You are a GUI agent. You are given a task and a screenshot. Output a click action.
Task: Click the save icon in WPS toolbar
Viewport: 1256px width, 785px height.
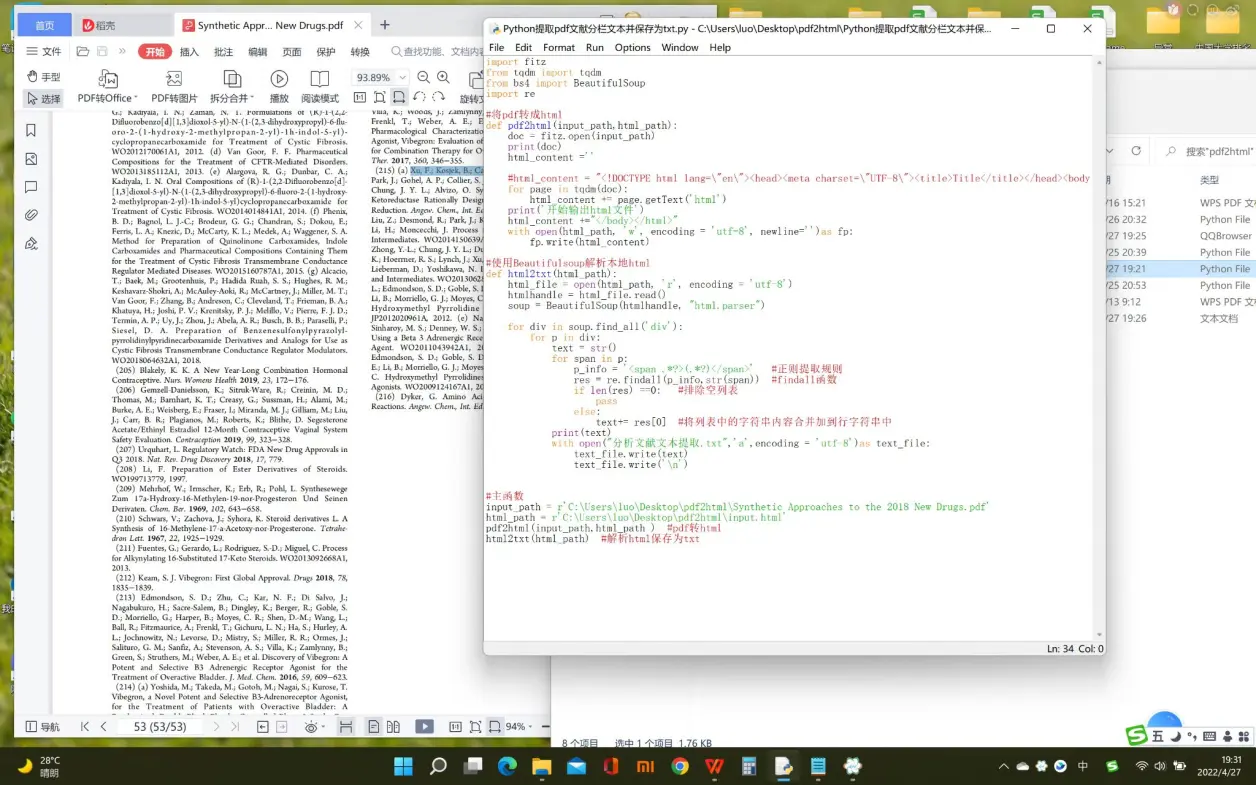point(102,51)
